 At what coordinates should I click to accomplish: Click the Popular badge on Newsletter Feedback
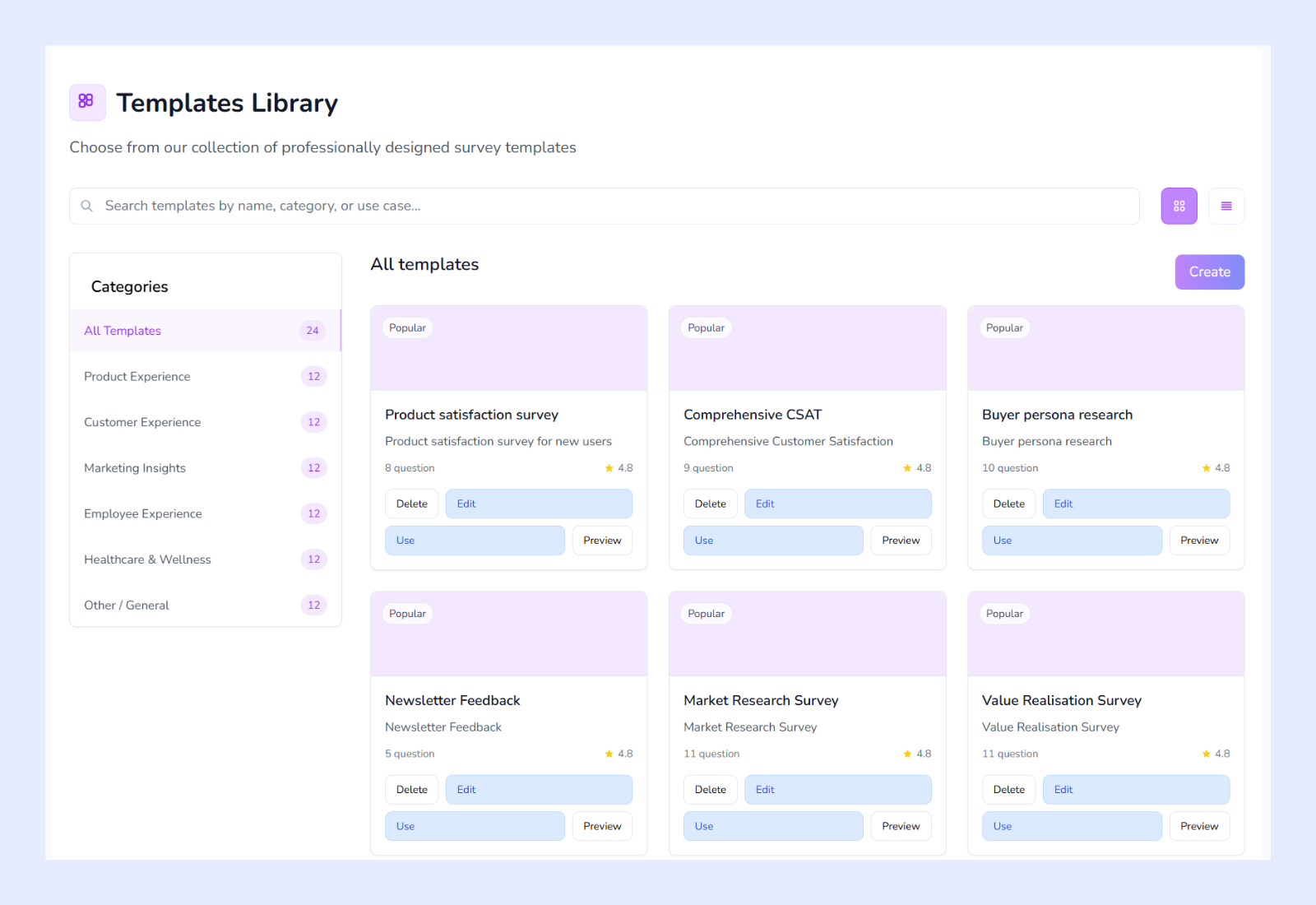(407, 613)
